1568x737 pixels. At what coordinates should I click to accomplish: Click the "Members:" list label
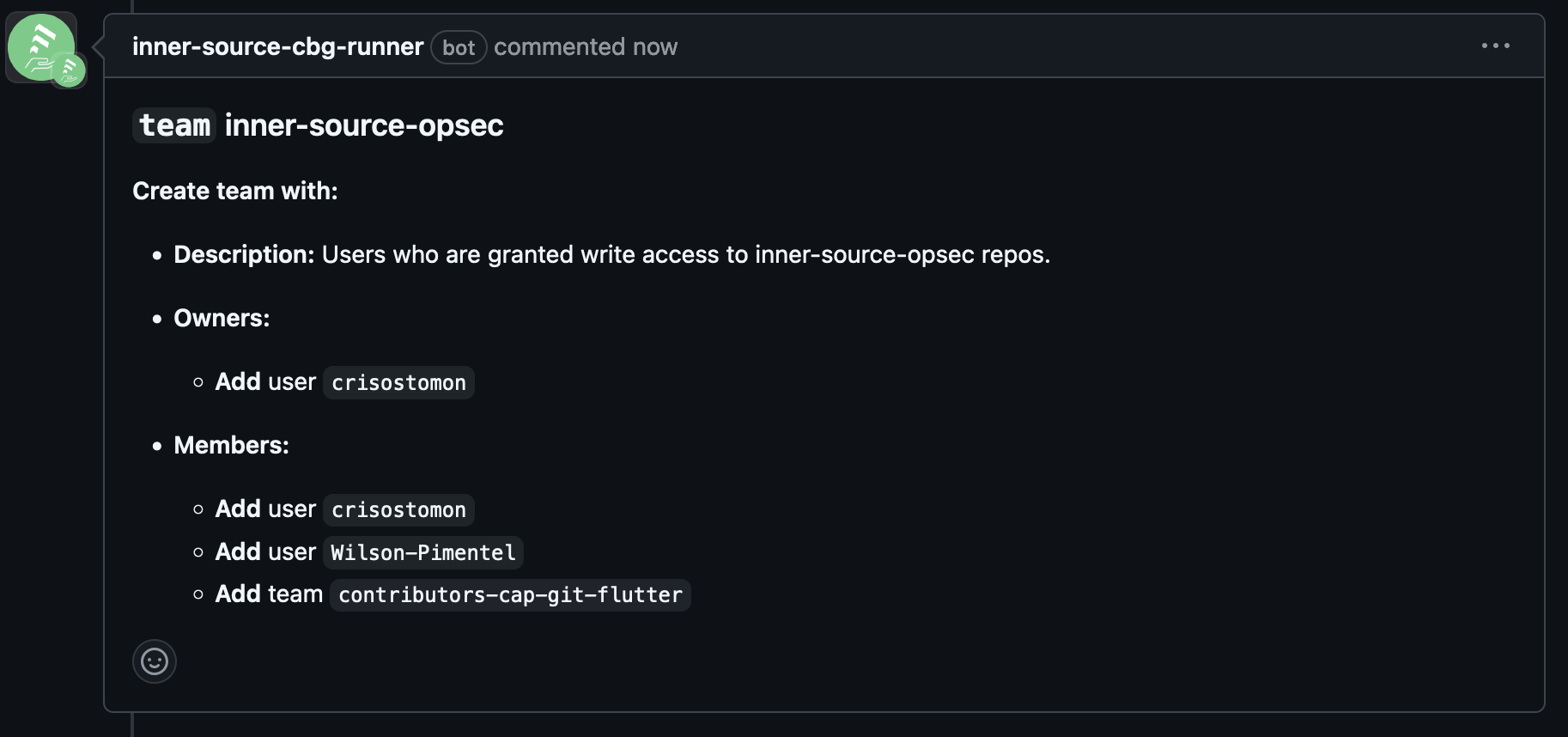pyautogui.click(x=231, y=445)
